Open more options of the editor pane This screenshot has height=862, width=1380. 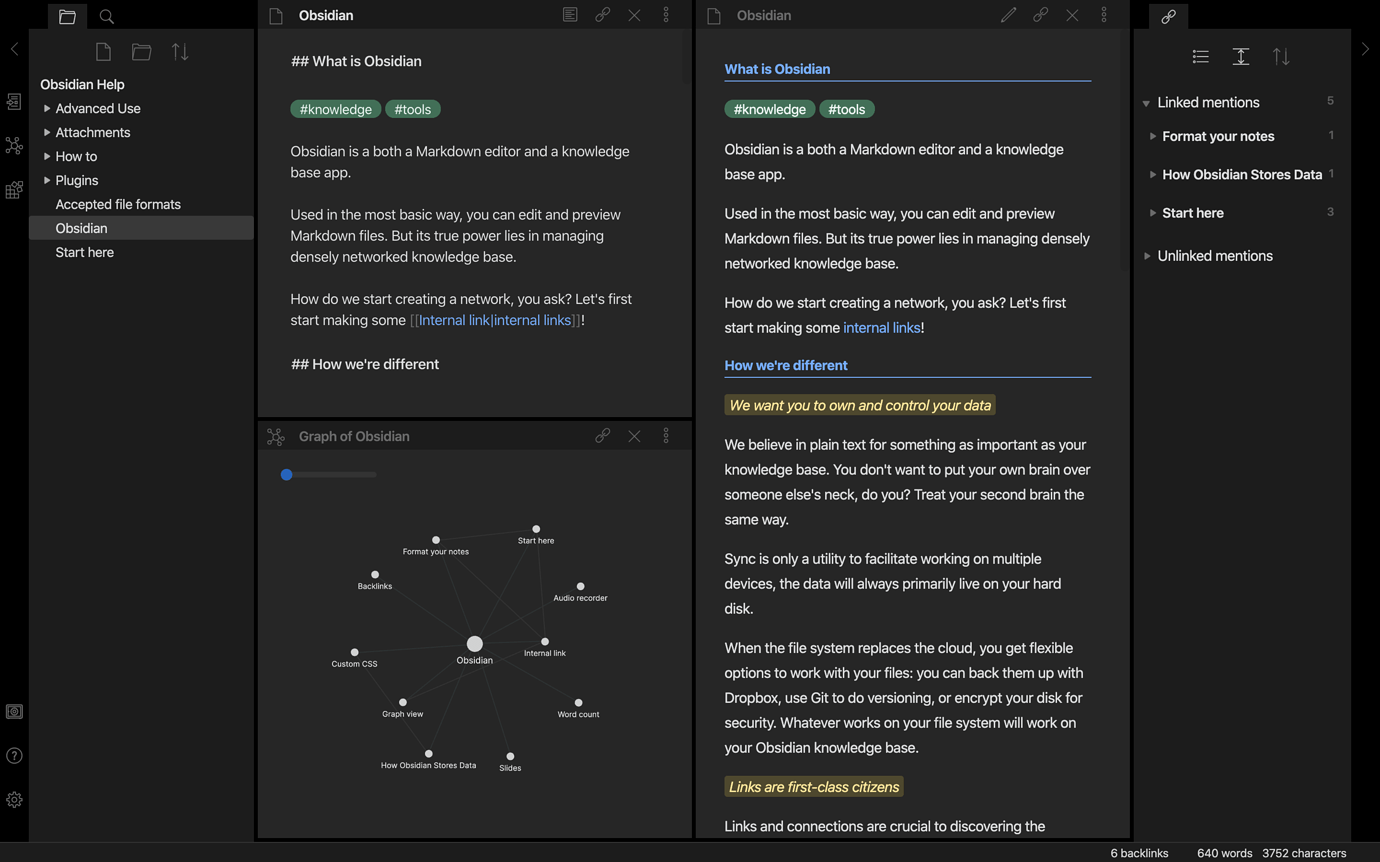666,15
